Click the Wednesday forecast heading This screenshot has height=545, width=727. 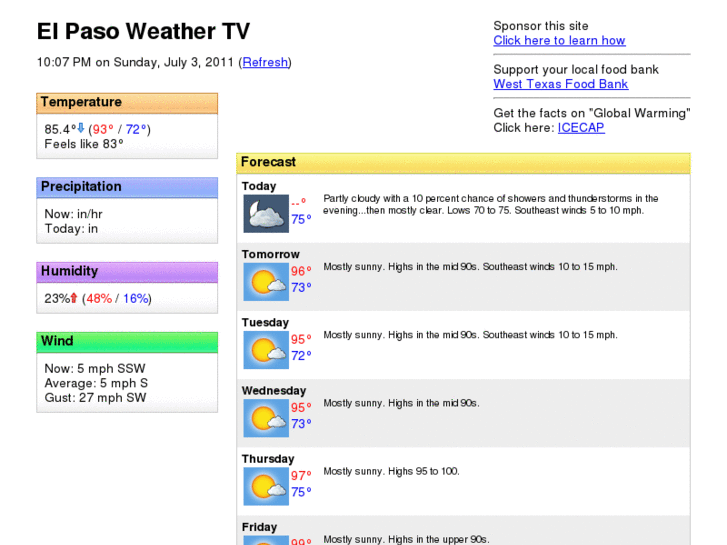[274, 391]
